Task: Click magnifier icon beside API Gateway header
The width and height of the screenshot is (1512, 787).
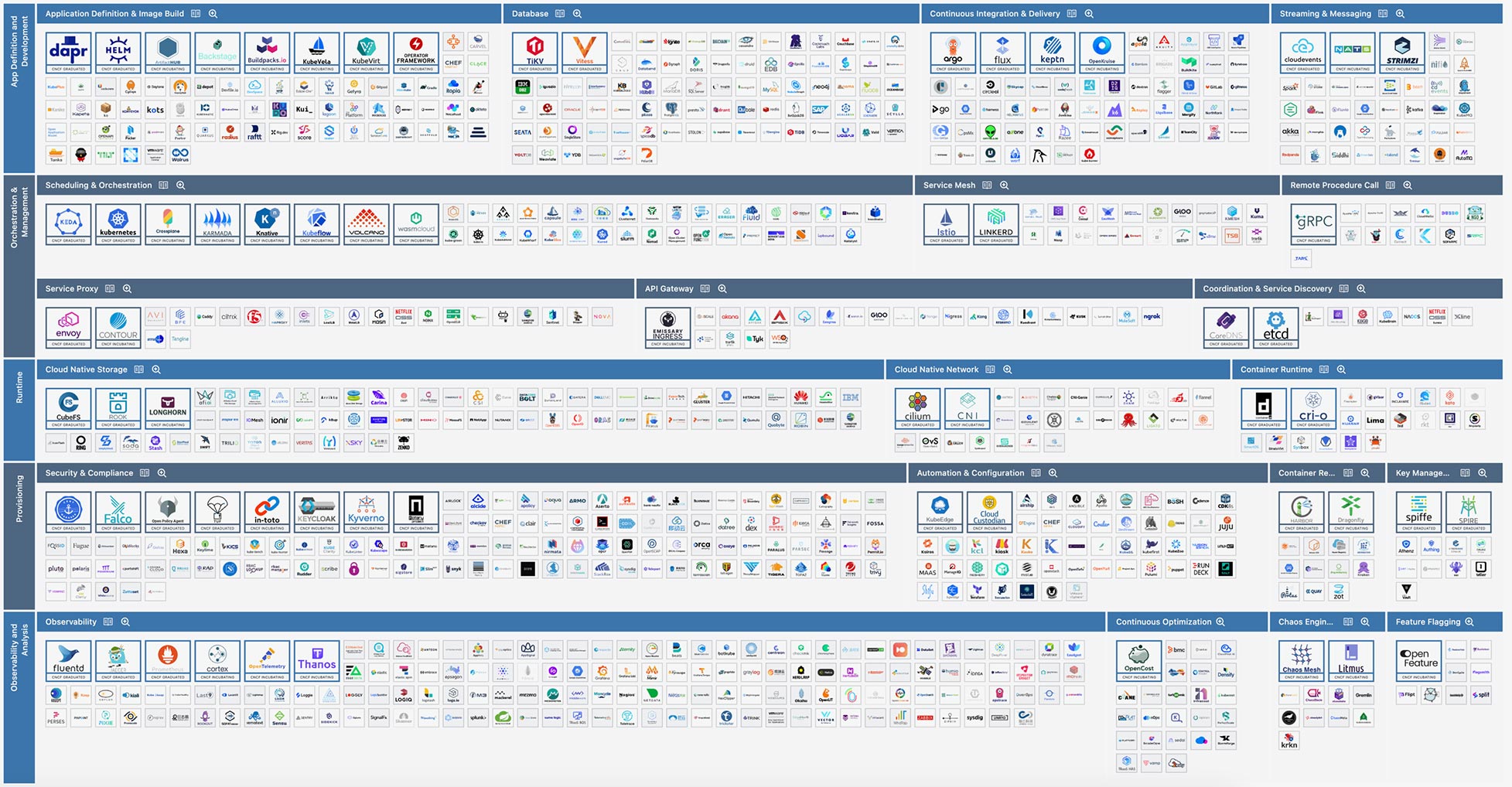Action: point(722,289)
